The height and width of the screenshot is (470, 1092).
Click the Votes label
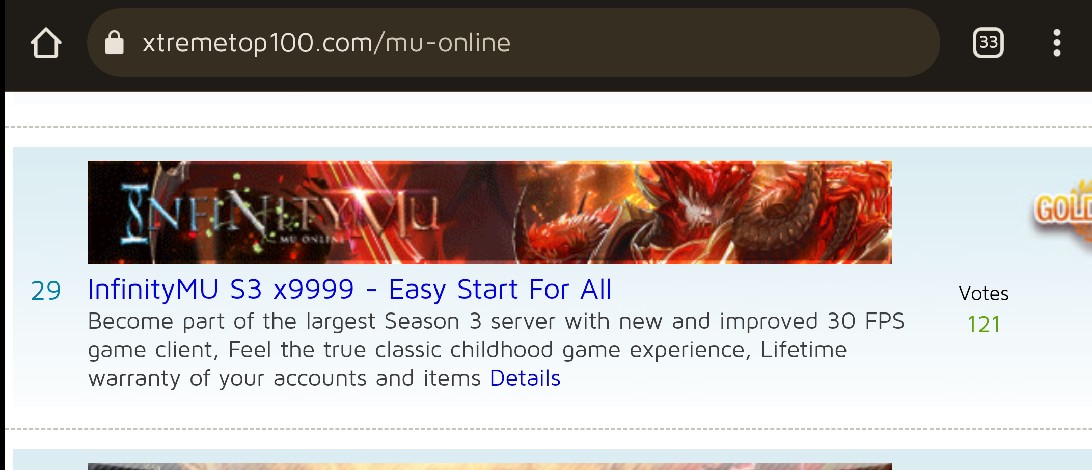coord(983,293)
